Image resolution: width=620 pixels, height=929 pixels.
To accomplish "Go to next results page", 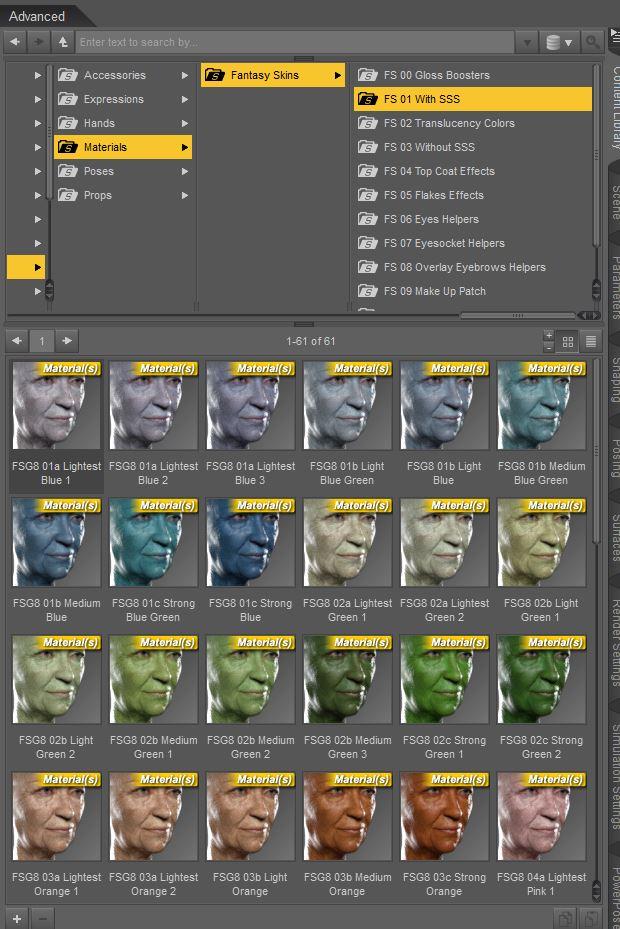I will [67, 341].
